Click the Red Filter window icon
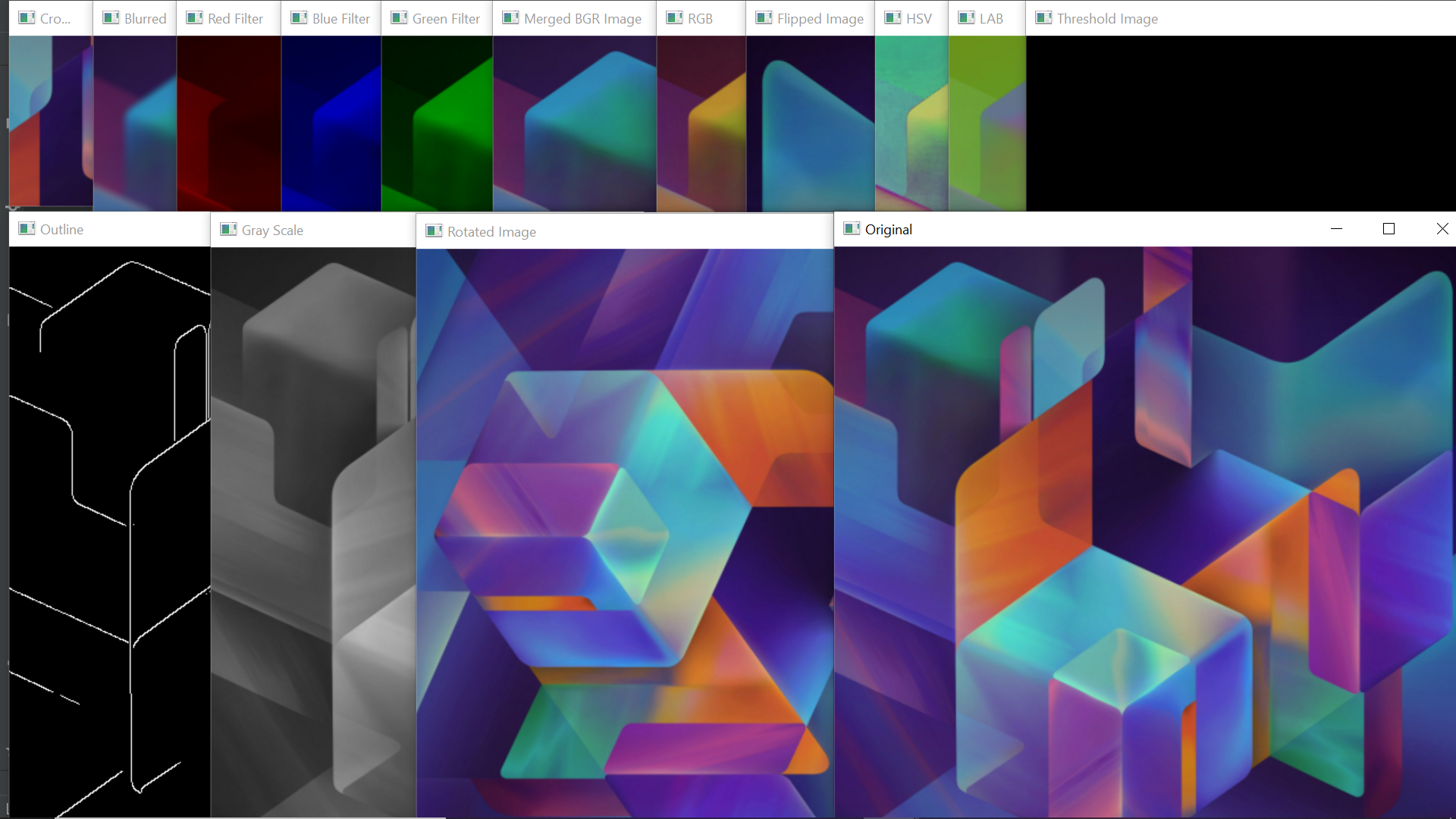 (x=194, y=18)
